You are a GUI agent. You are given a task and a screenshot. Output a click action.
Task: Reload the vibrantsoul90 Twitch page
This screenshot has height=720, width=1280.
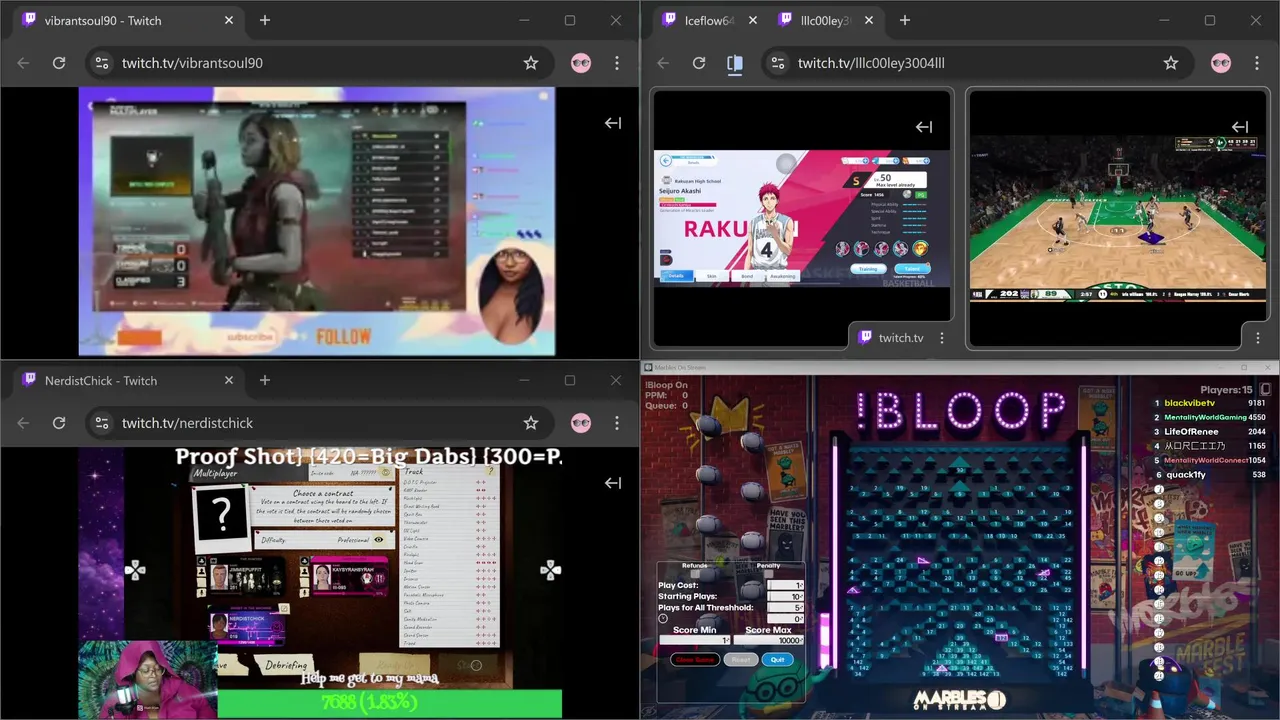(x=59, y=63)
